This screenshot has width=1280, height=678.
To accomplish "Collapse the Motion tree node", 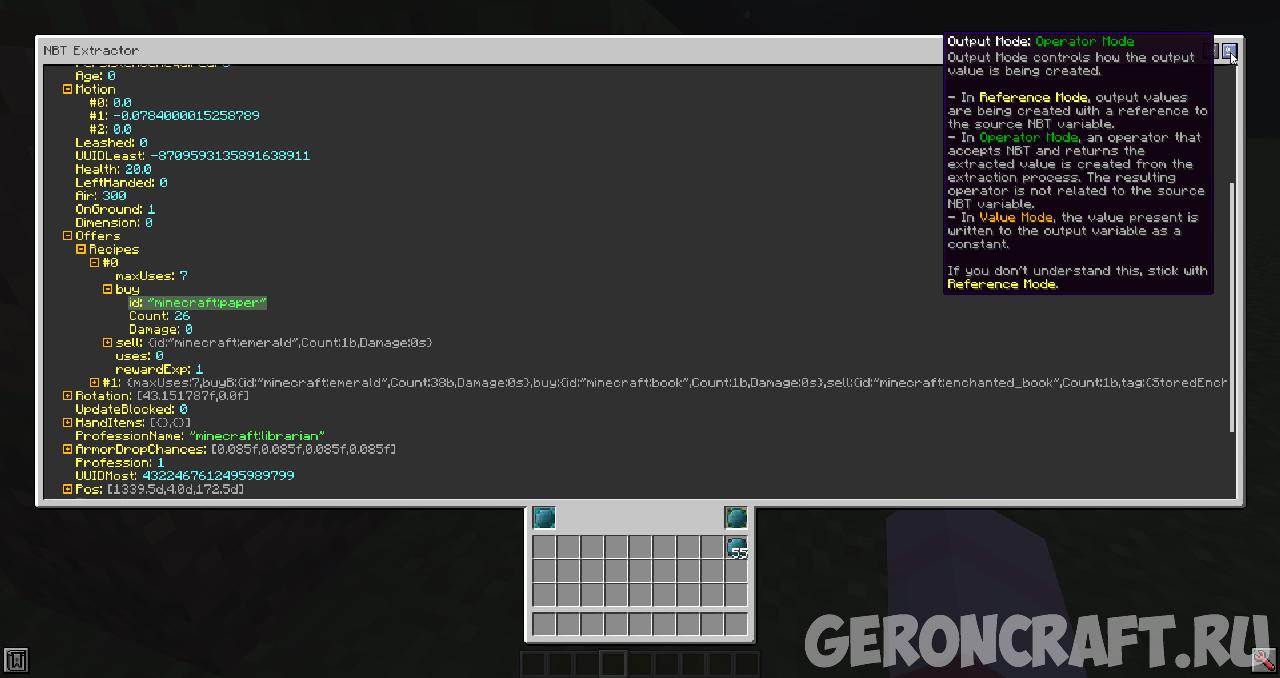I will tap(68, 89).
